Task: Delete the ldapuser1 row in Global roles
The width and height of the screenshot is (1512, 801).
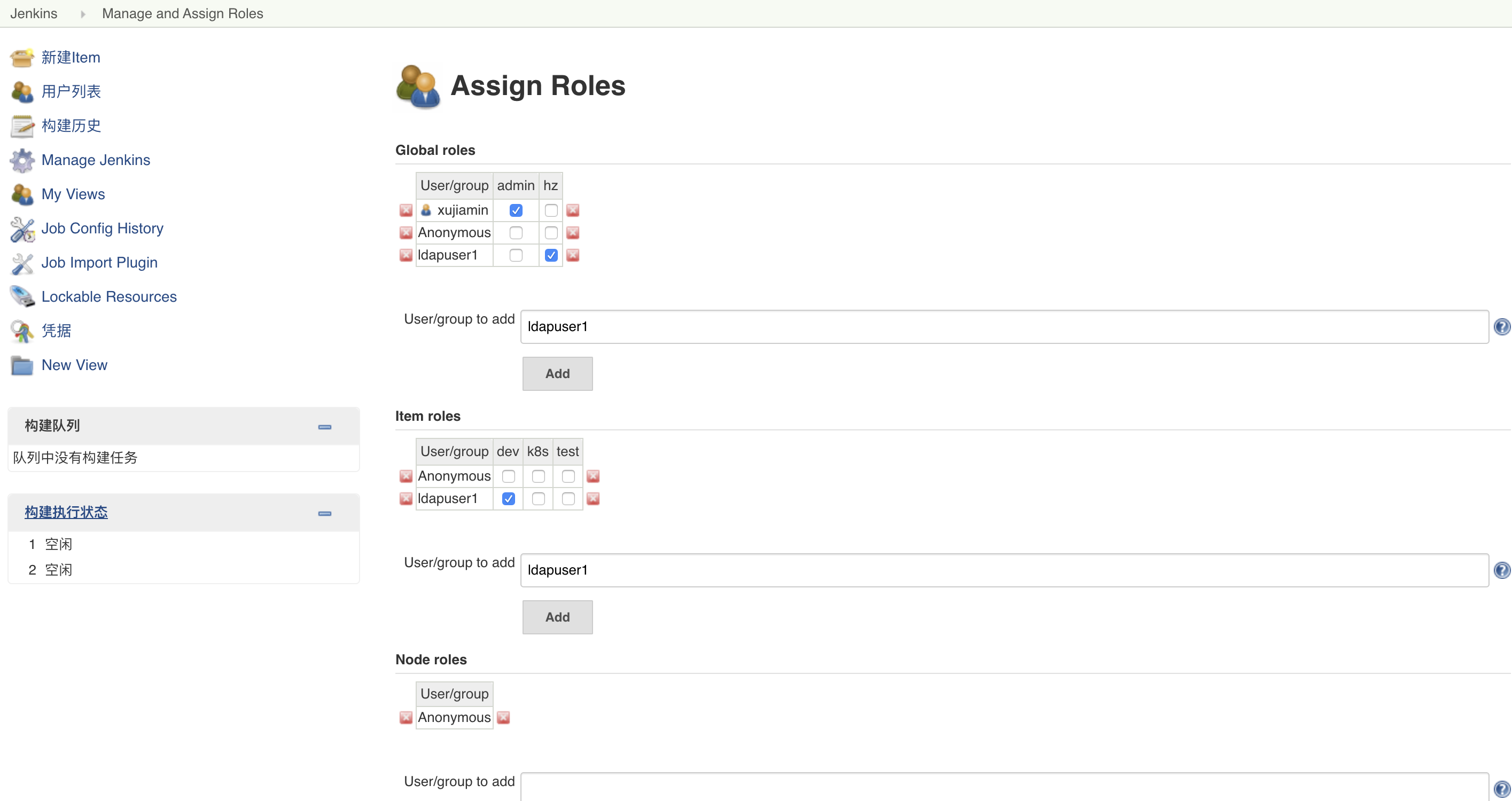Action: click(406, 255)
